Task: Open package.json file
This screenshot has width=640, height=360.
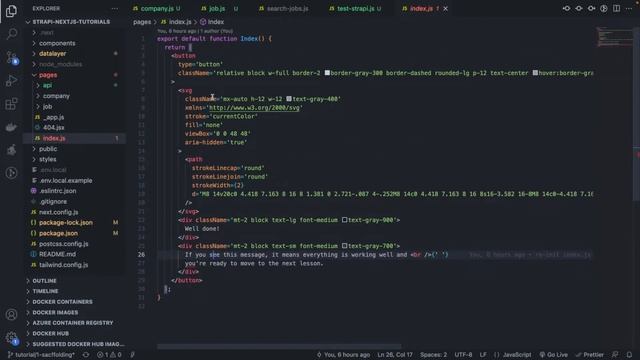Action: pos(58,233)
